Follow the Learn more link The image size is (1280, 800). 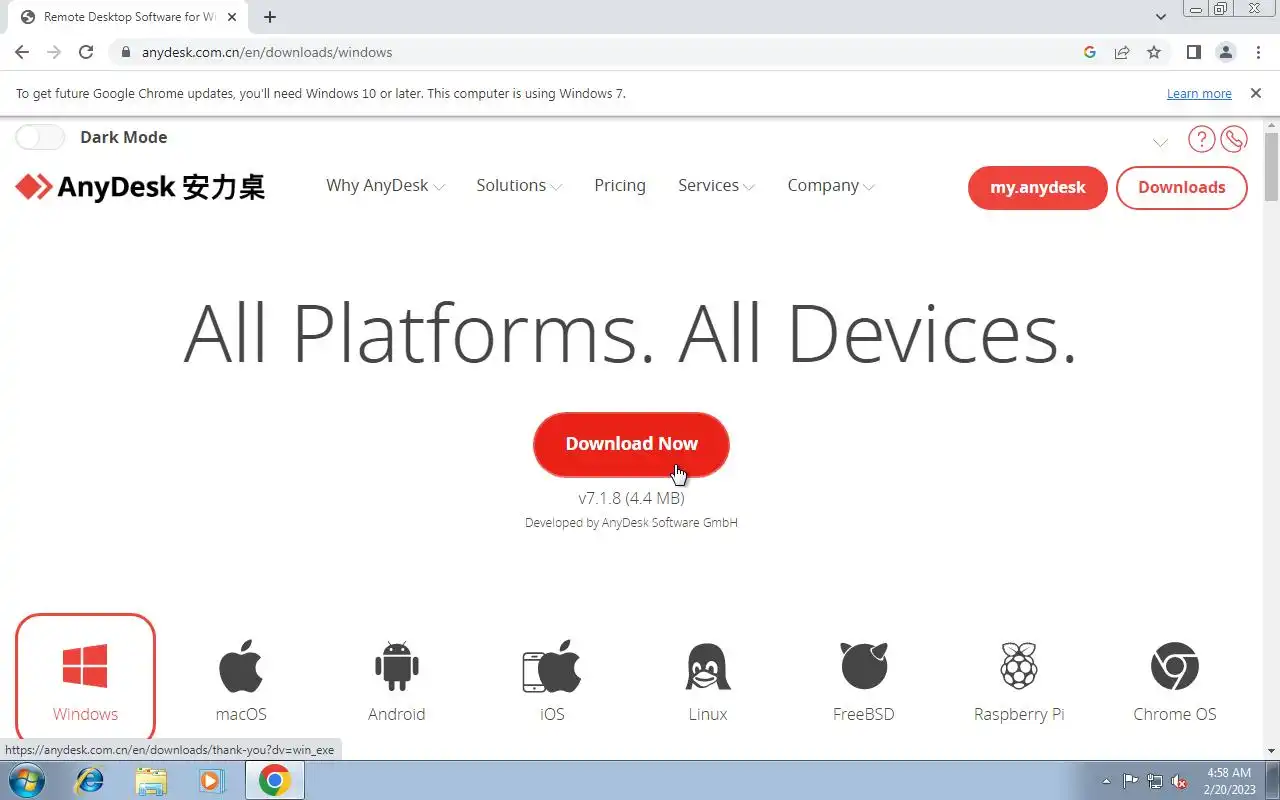tap(1199, 93)
